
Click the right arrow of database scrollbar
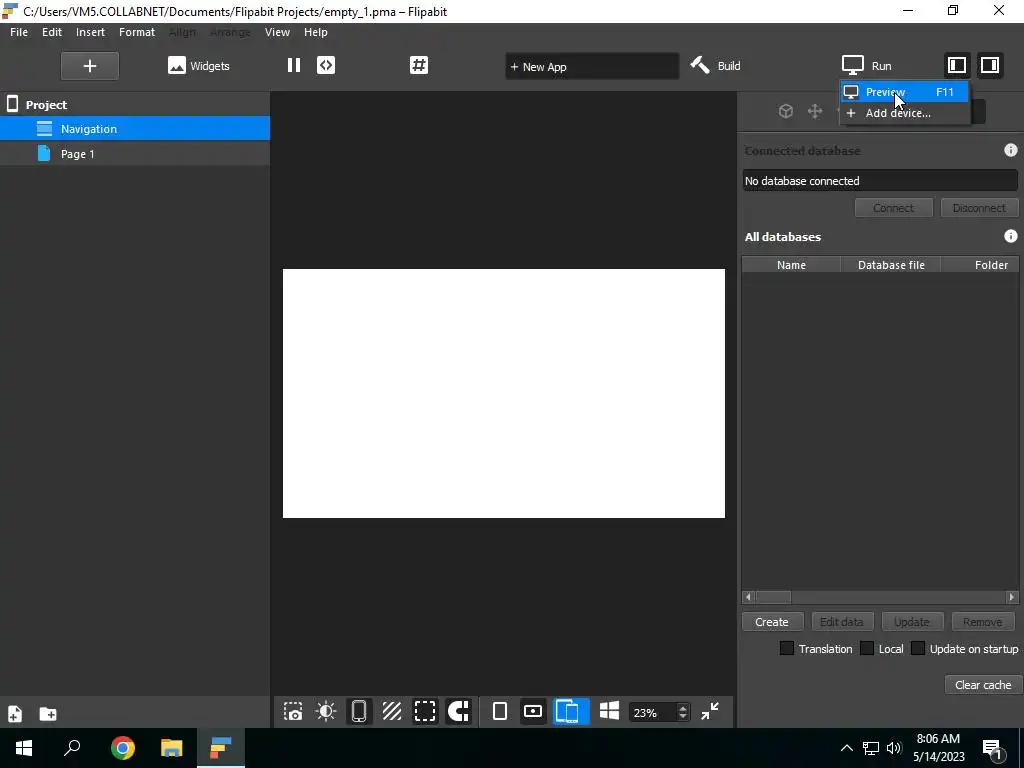[x=1012, y=597]
